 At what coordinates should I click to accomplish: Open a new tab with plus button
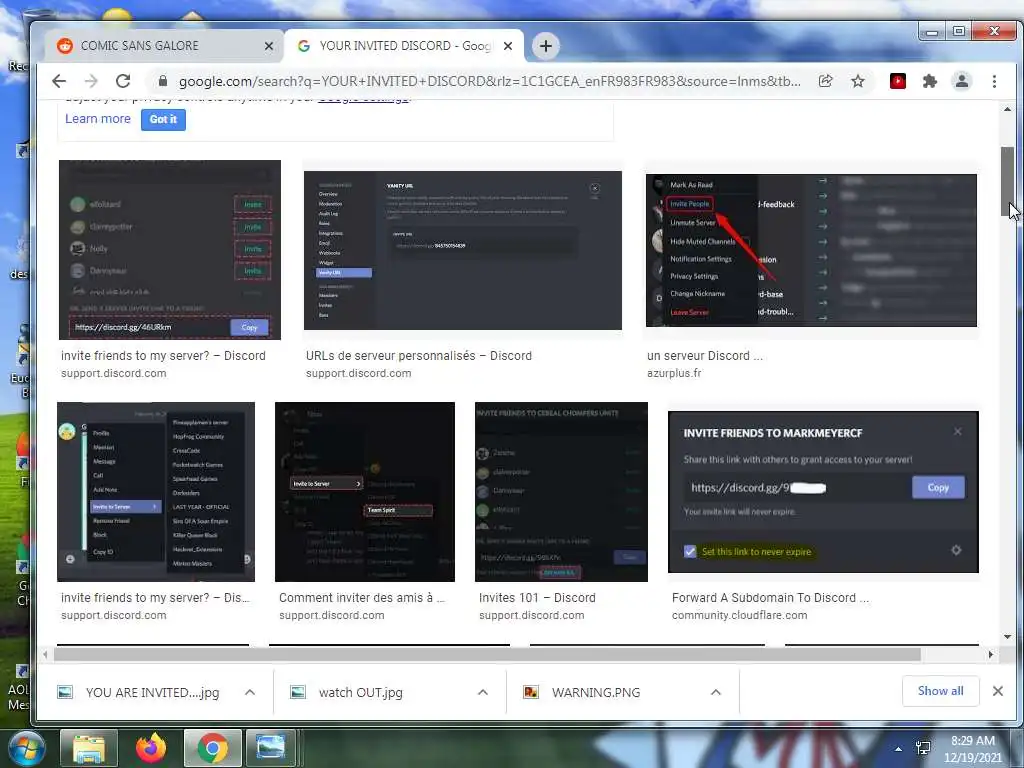click(546, 46)
